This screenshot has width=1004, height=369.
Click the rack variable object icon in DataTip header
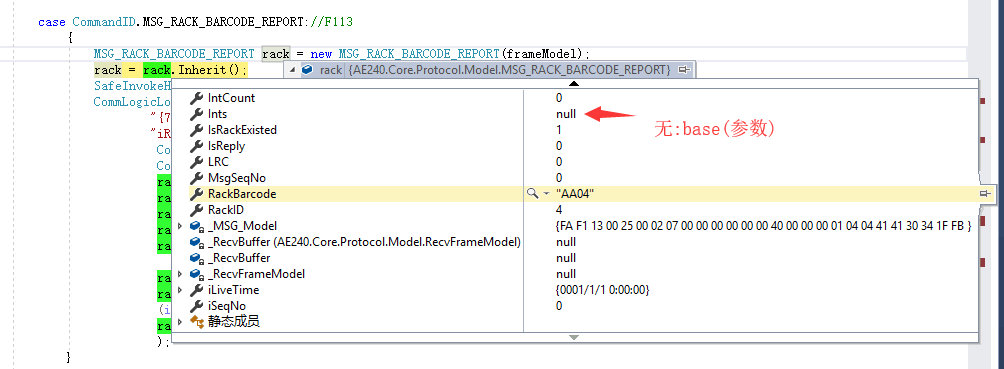307,70
